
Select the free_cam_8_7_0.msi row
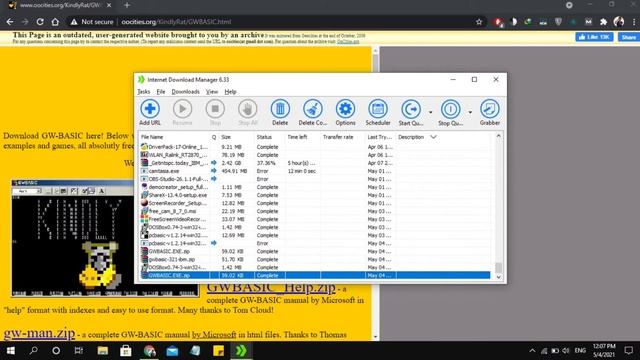[x=315, y=211]
